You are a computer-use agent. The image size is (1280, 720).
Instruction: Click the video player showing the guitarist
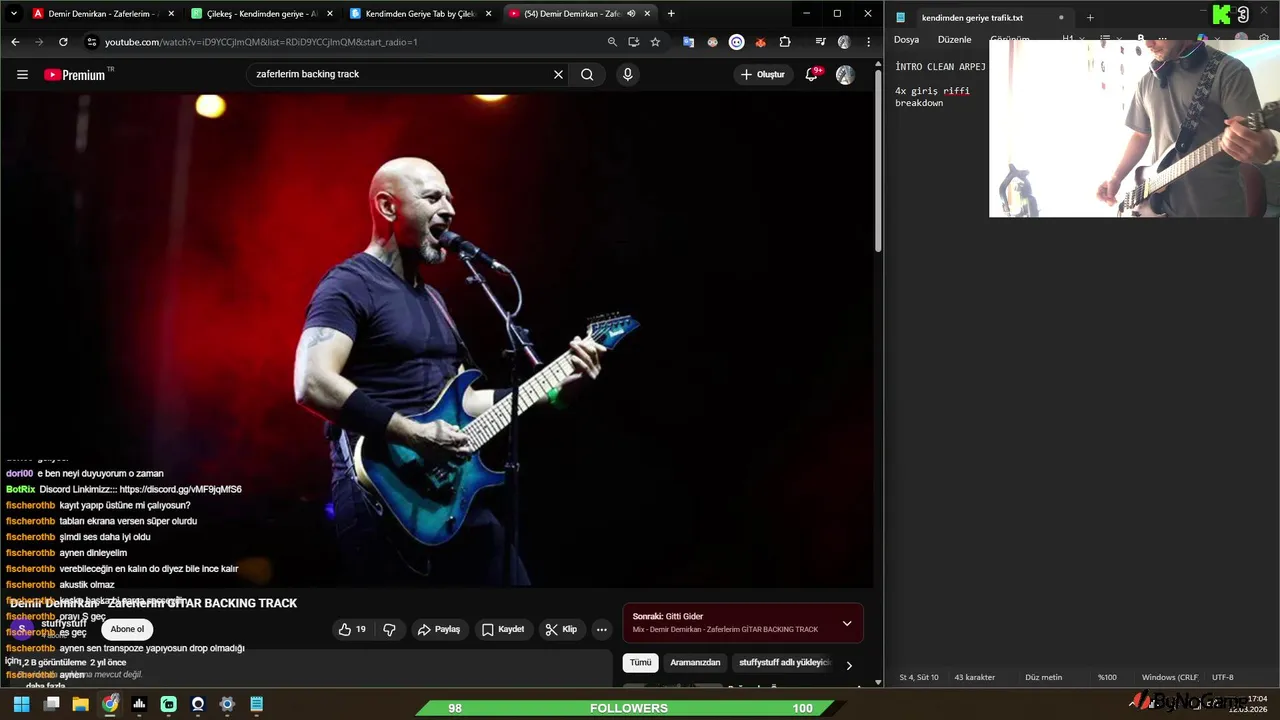[x=437, y=340]
